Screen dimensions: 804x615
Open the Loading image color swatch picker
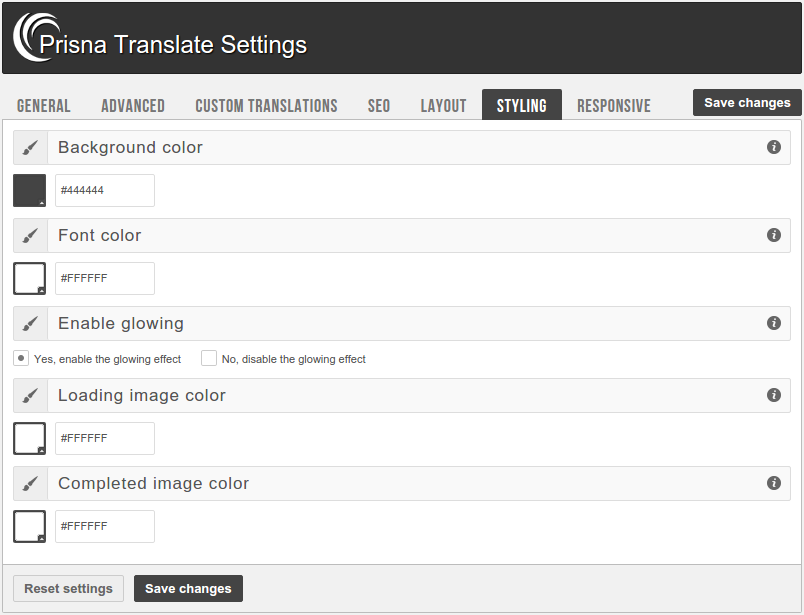[x=29, y=439]
